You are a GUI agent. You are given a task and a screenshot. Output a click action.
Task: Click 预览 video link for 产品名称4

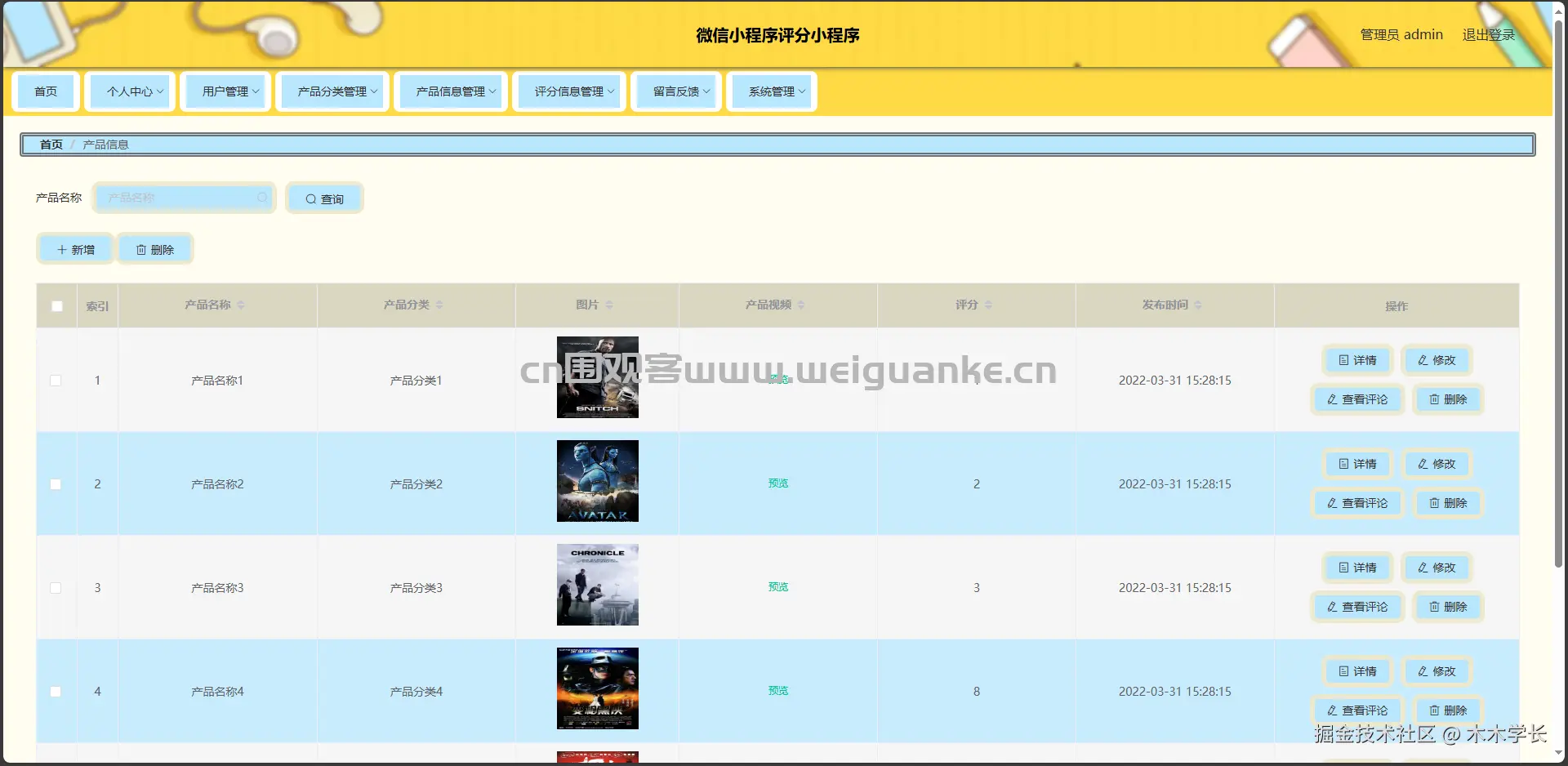pyautogui.click(x=778, y=691)
